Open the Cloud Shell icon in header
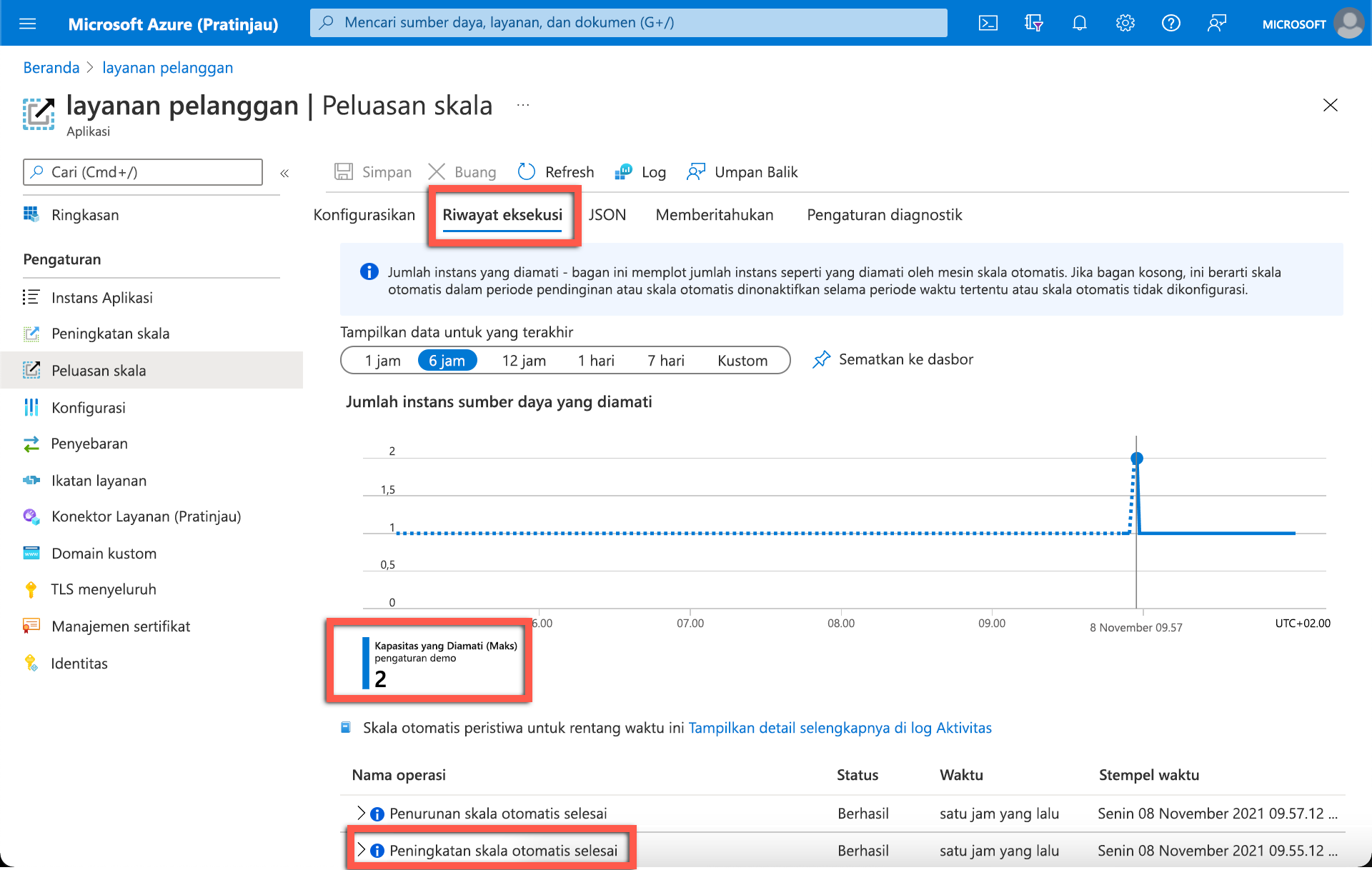Image resolution: width=1372 pixels, height=870 pixels. pyautogui.click(x=988, y=24)
